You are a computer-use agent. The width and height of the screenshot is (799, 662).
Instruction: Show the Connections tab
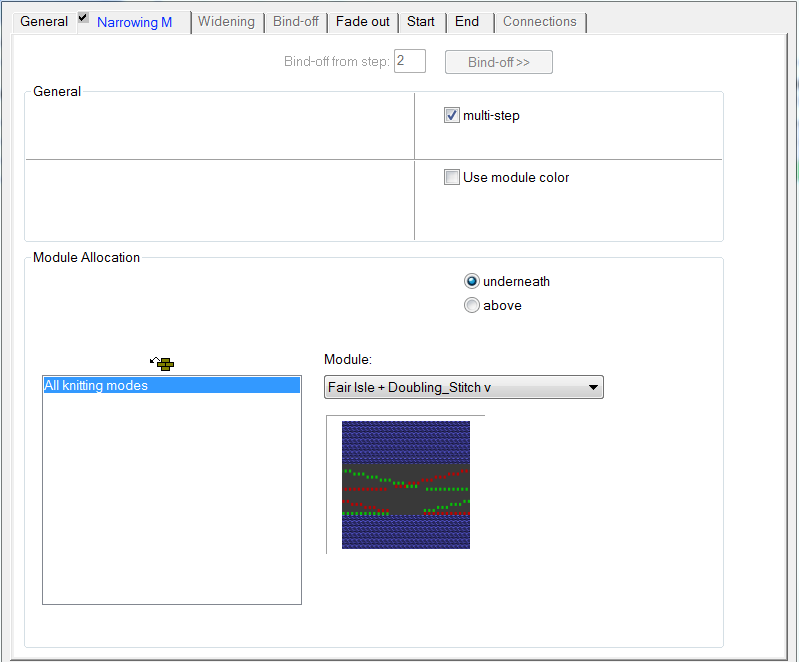pyautogui.click(x=539, y=22)
